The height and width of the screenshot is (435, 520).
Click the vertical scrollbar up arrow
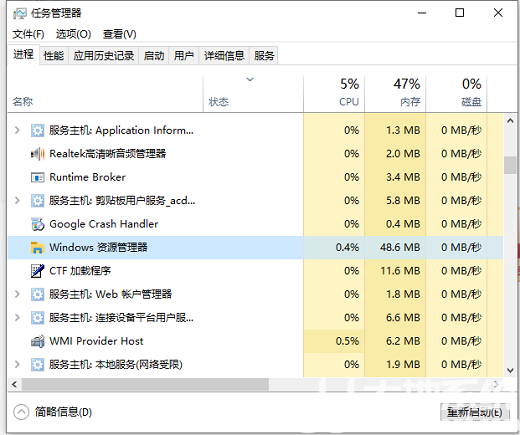click(x=510, y=121)
